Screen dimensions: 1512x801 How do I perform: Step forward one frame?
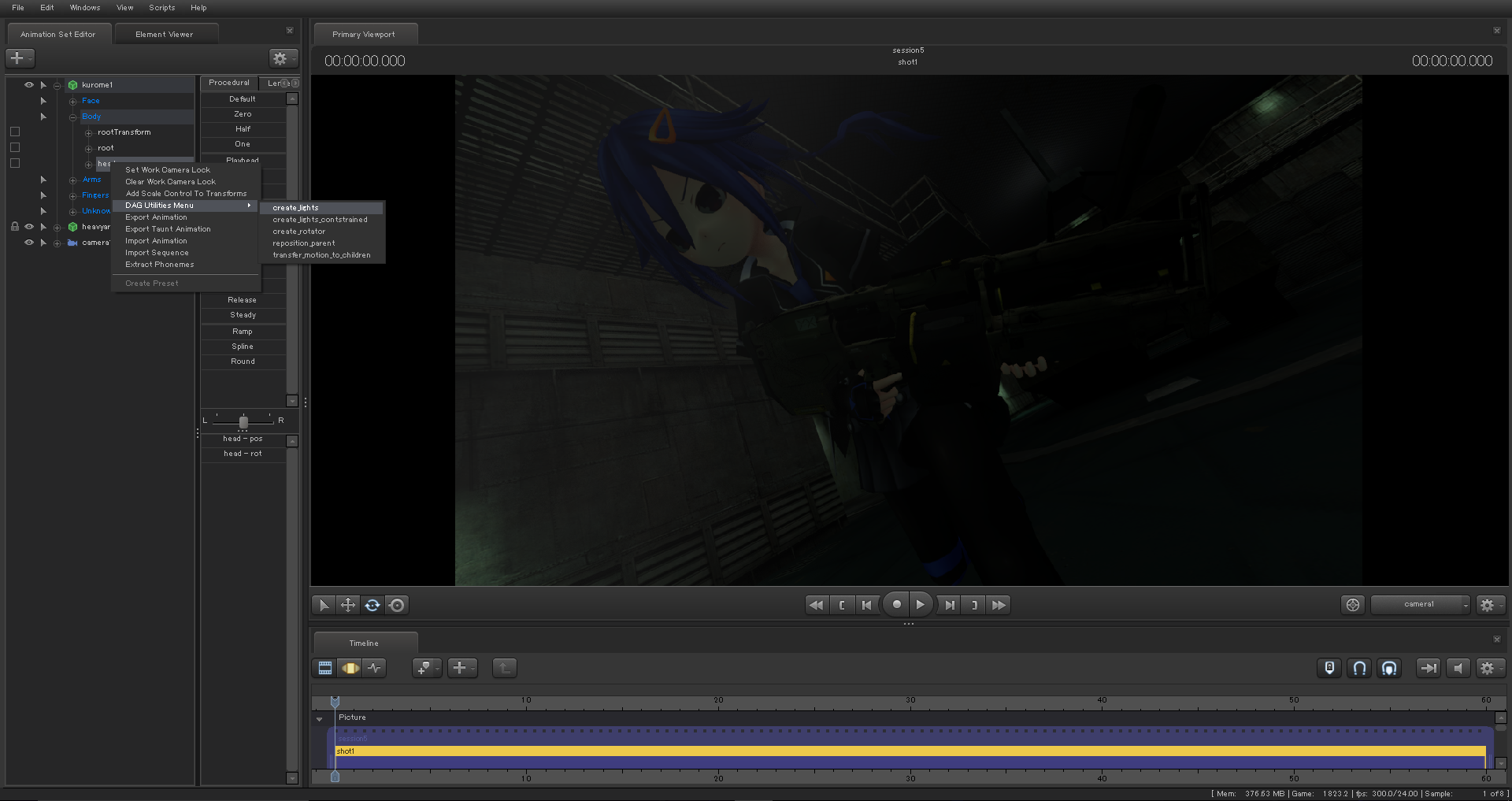coord(950,605)
